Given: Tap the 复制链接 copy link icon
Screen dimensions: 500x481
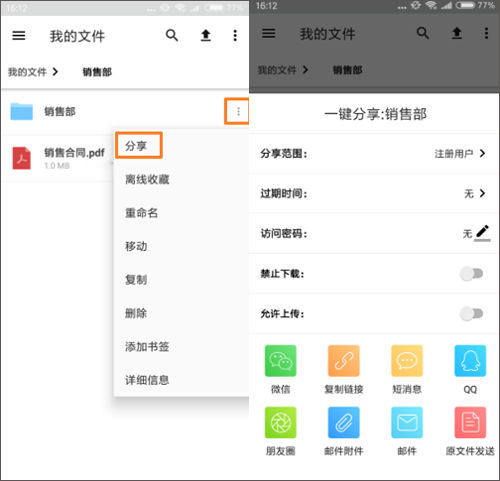Looking at the screenshot, I should click(x=344, y=361).
